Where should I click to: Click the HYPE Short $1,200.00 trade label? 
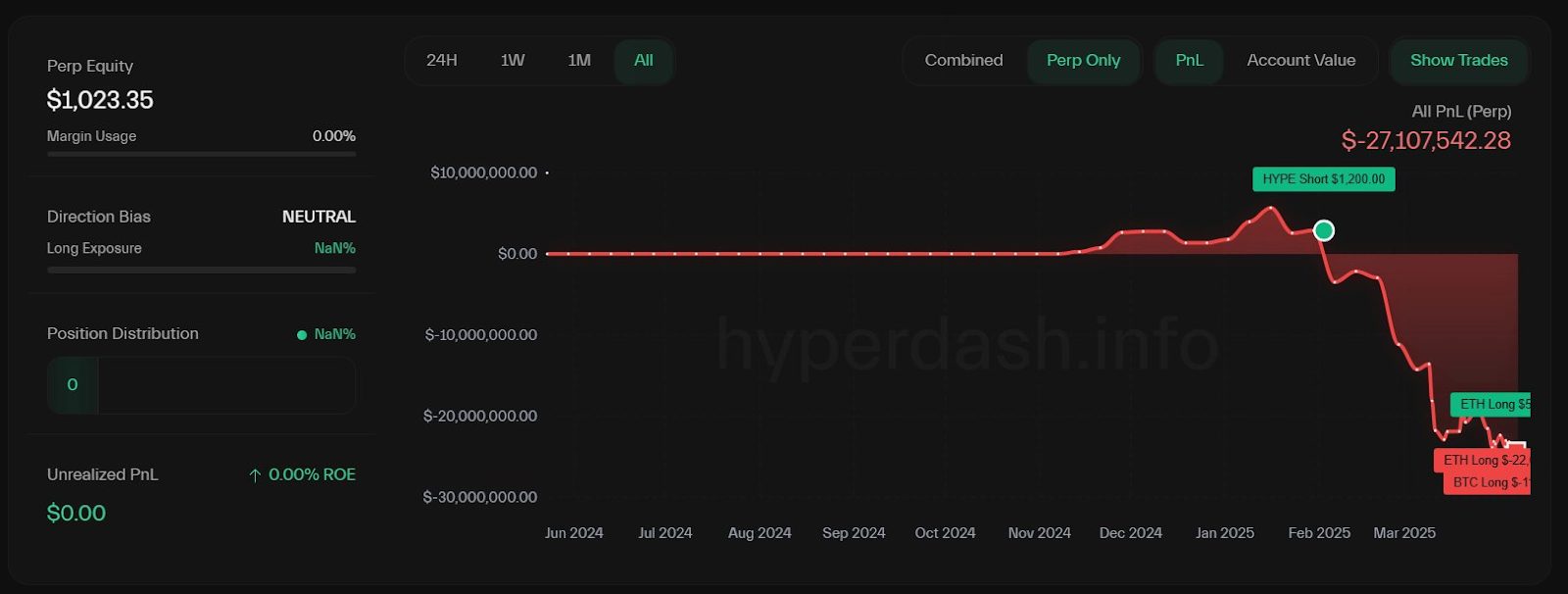(x=1323, y=179)
